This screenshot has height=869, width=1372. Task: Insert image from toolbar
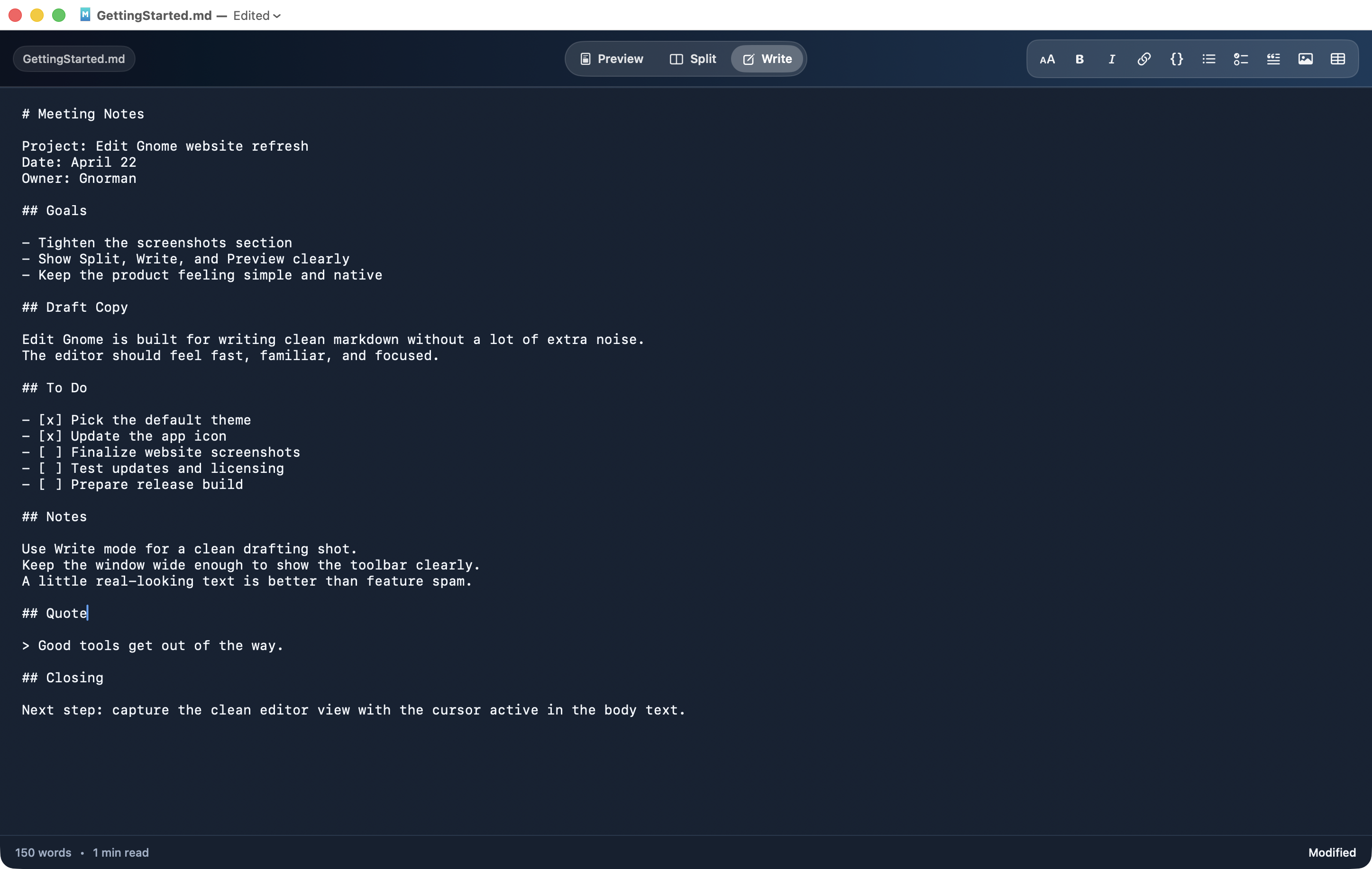click(1305, 59)
